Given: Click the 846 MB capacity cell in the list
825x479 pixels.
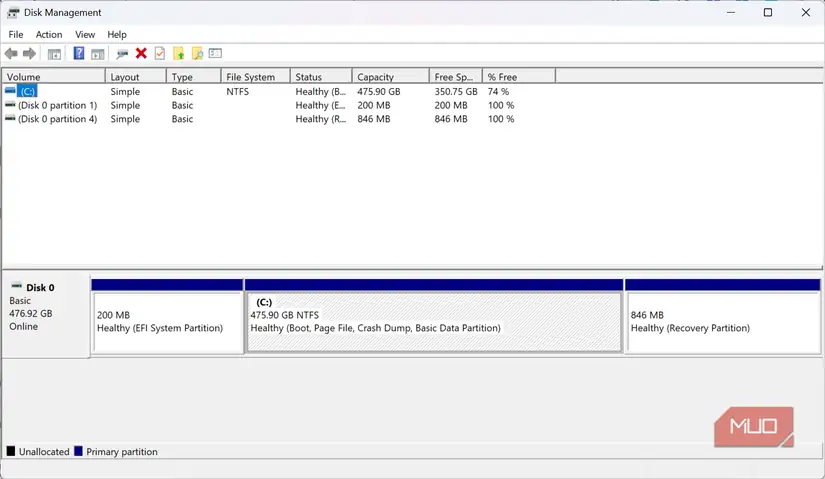Looking at the screenshot, I should 374,119.
